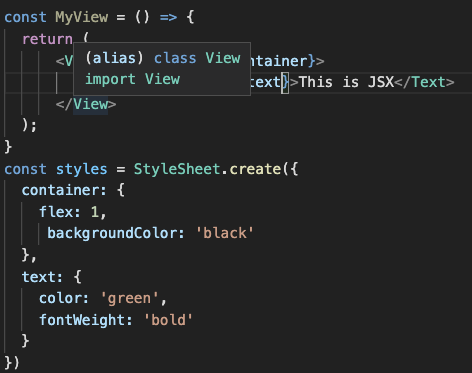Click the create method call
Viewport: 472px width, 373px height.
coord(255,169)
